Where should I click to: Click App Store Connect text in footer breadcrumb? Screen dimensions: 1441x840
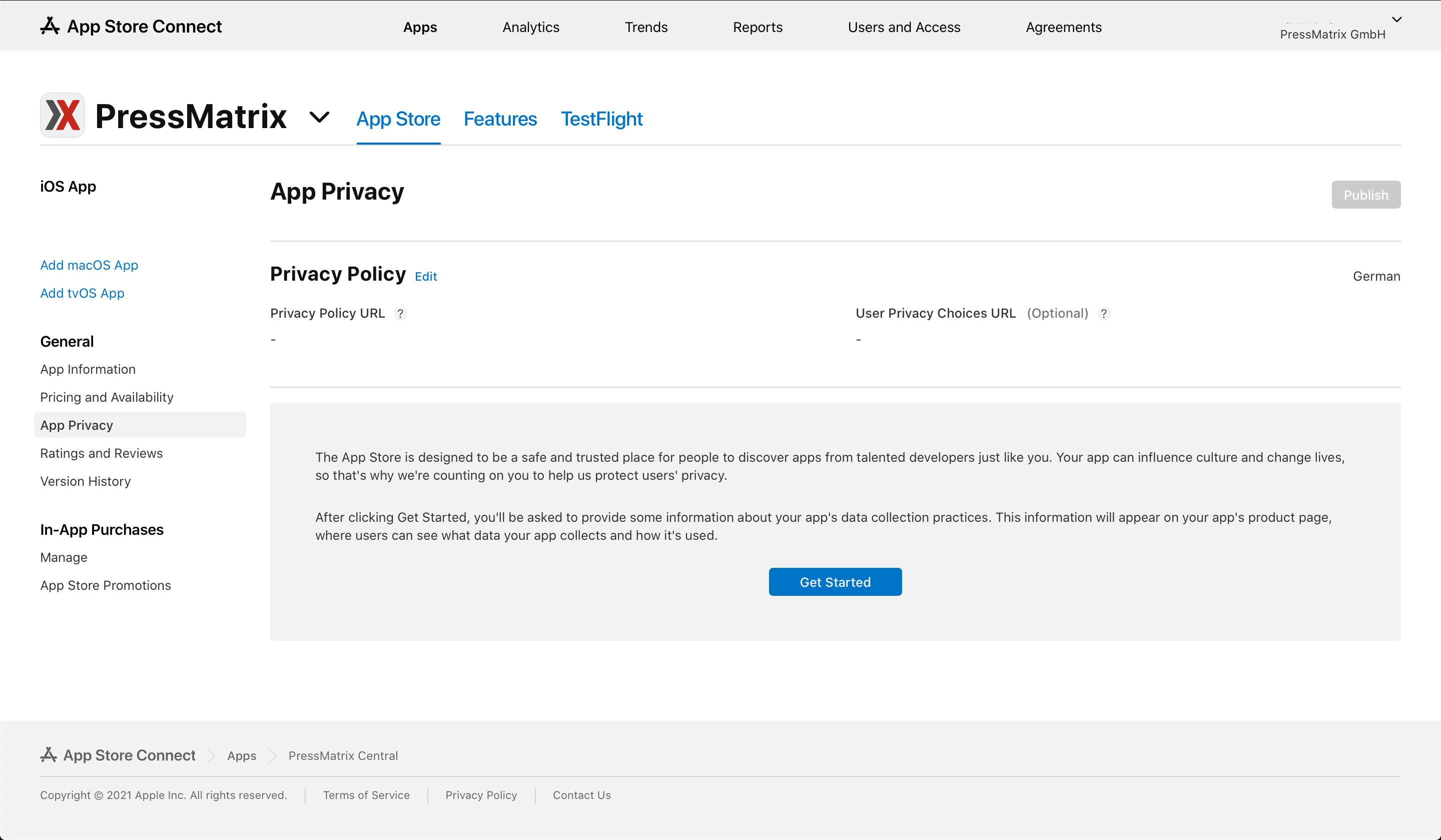(129, 755)
